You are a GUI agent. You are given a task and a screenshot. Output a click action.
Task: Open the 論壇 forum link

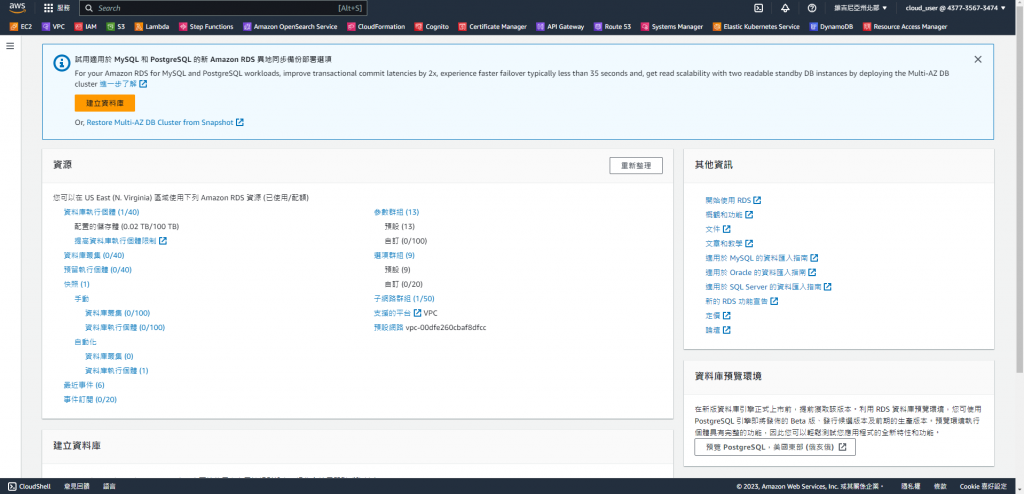tap(717, 329)
